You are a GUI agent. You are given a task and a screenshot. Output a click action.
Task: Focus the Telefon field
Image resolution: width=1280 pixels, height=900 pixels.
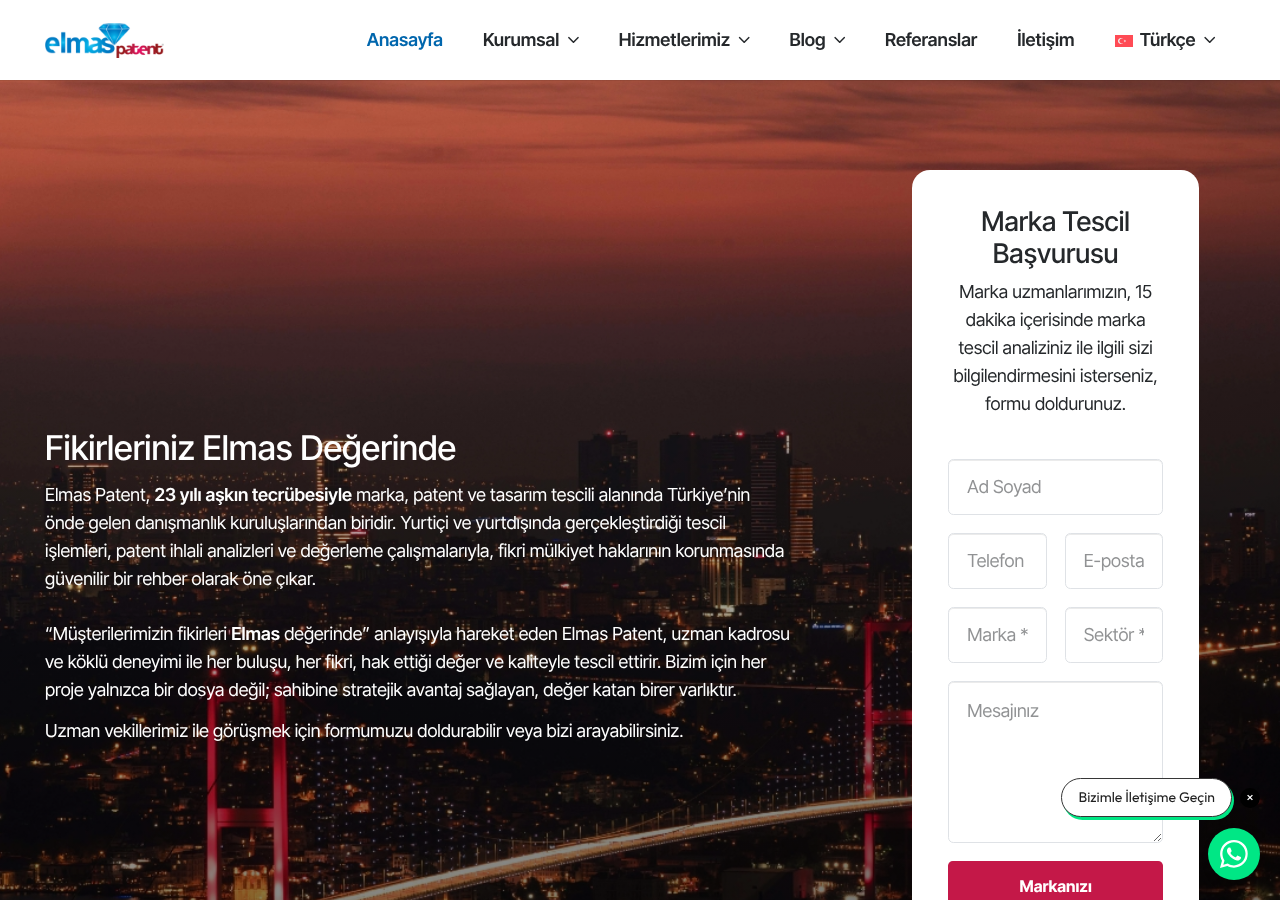click(997, 561)
